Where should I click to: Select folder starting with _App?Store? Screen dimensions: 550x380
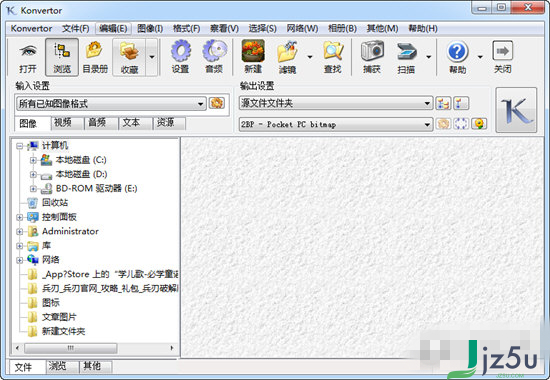pyautogui.click(x=110, y=274)
